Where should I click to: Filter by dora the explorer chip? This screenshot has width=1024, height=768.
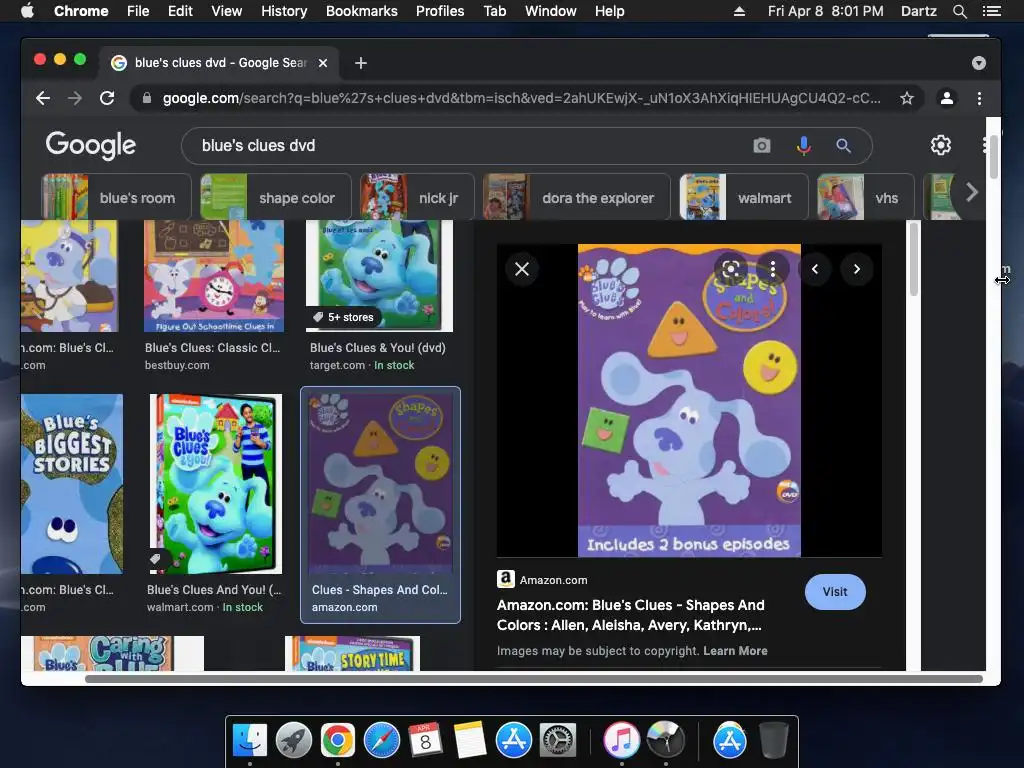pyautogui.click(x=576, y=197)
